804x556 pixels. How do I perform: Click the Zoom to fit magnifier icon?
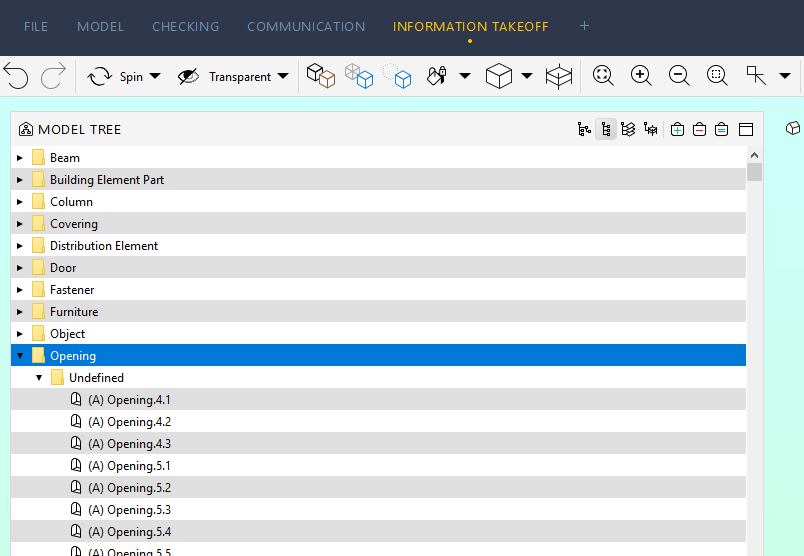(x=603, y=75)
